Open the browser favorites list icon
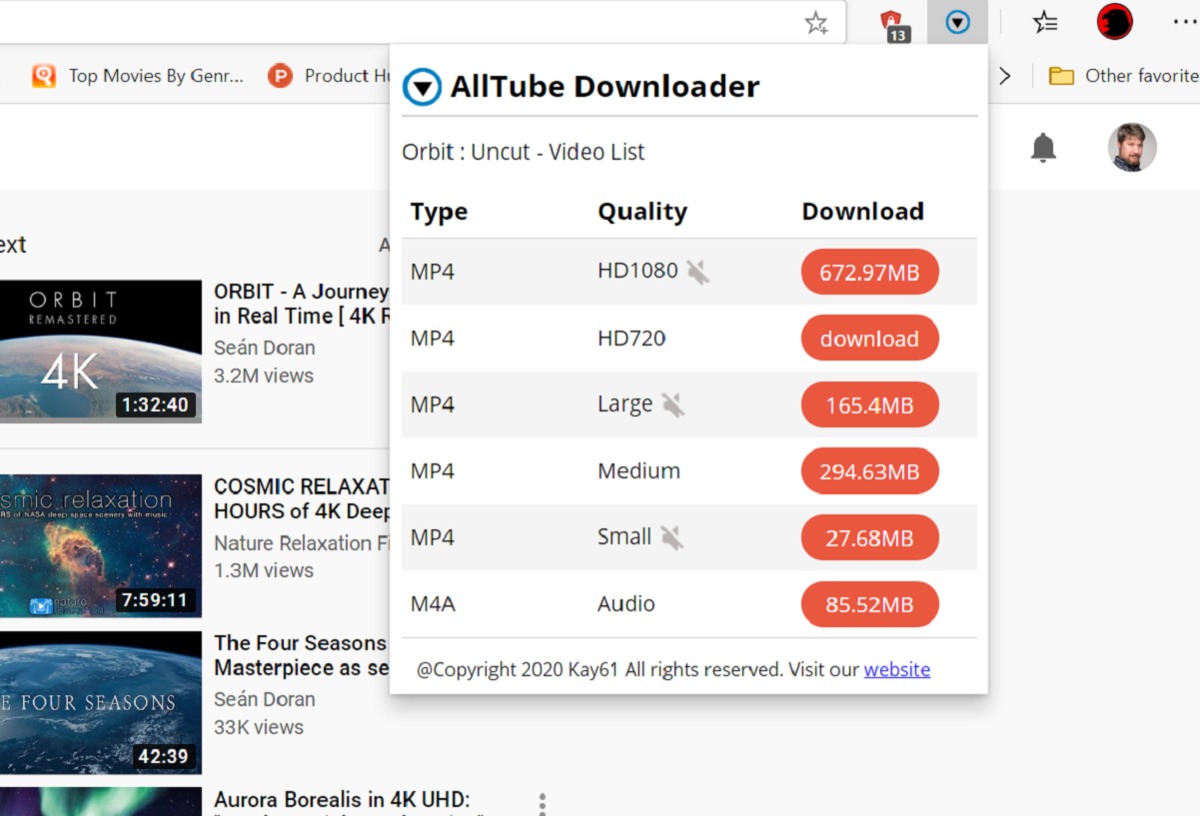Image resolution: width=1200 pixels, height=816 pixels. click(x=1045, y=22)
